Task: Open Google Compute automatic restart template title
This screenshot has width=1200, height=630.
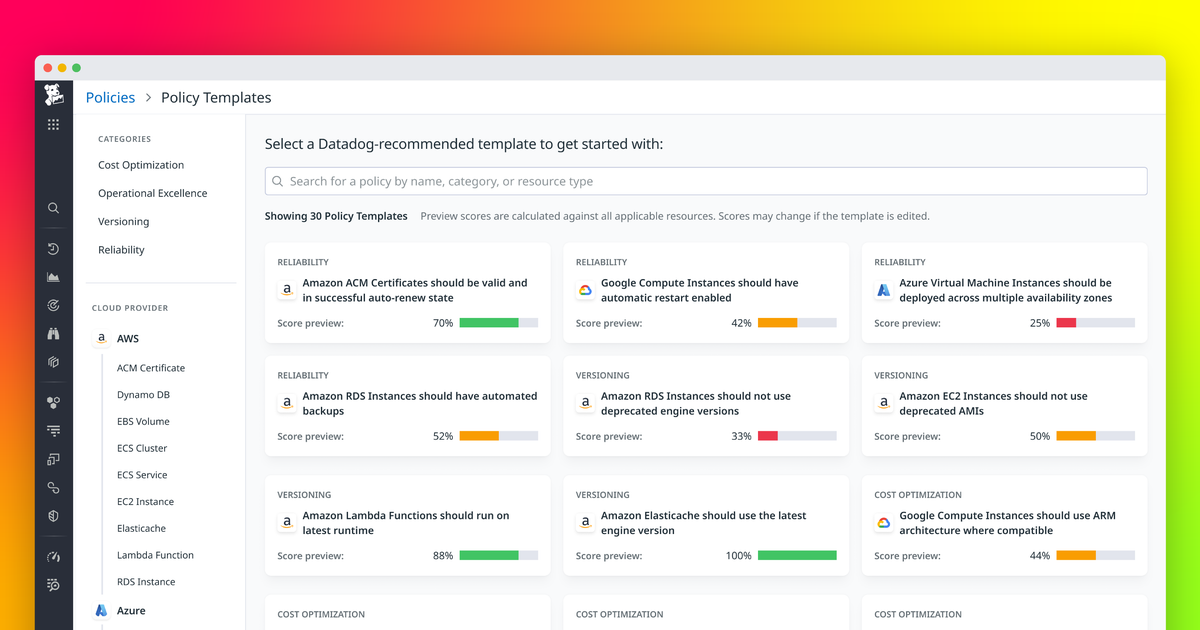Action: [x=700, y=291]
